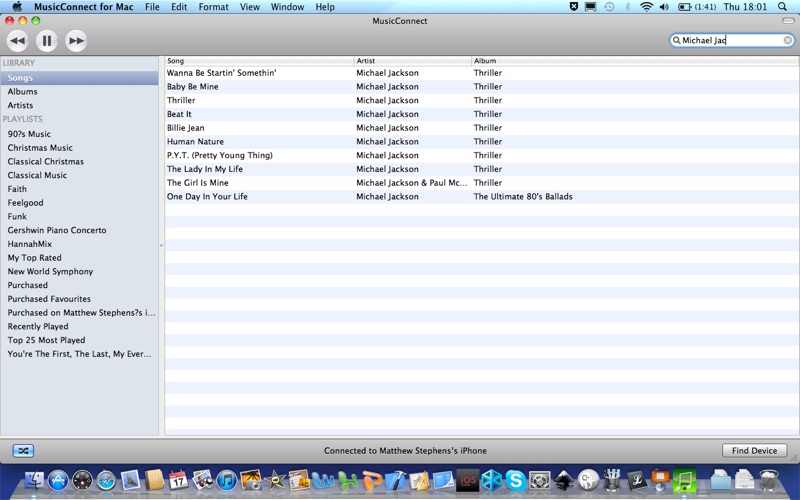Sort by the Artist column header
Screen dimensions: 800x500
(412, 61)
